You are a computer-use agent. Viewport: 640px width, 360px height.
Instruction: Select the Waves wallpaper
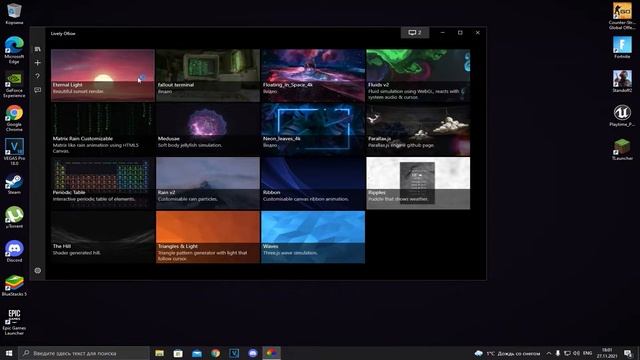(313, 237)
